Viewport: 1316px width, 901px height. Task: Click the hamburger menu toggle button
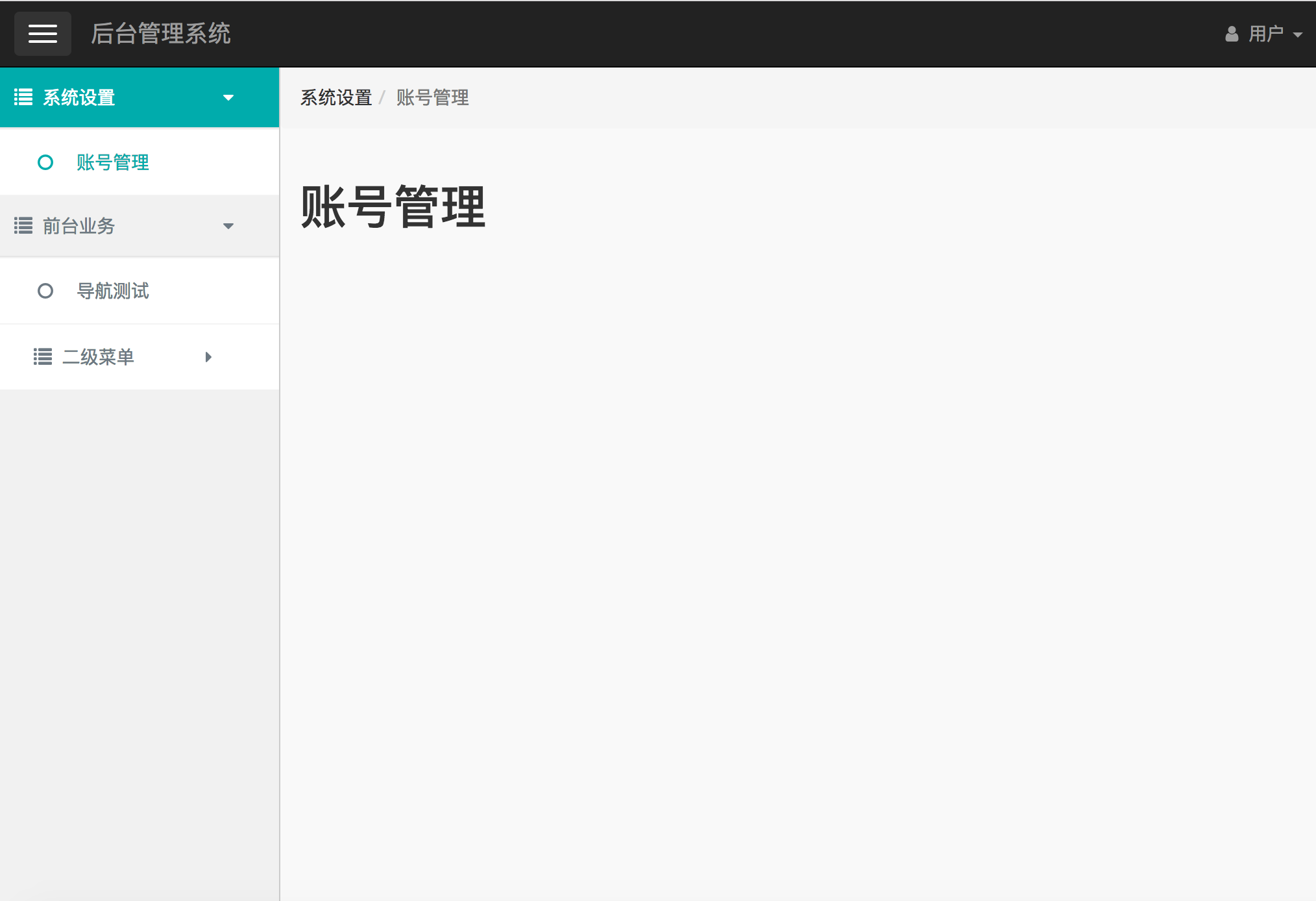pos(43,34)
